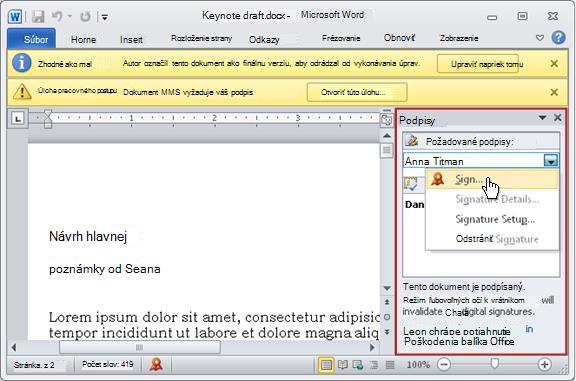
Task: Click the horizontal scrollbar left arrow
Action: pyautogui.click(x=14, y=347)
